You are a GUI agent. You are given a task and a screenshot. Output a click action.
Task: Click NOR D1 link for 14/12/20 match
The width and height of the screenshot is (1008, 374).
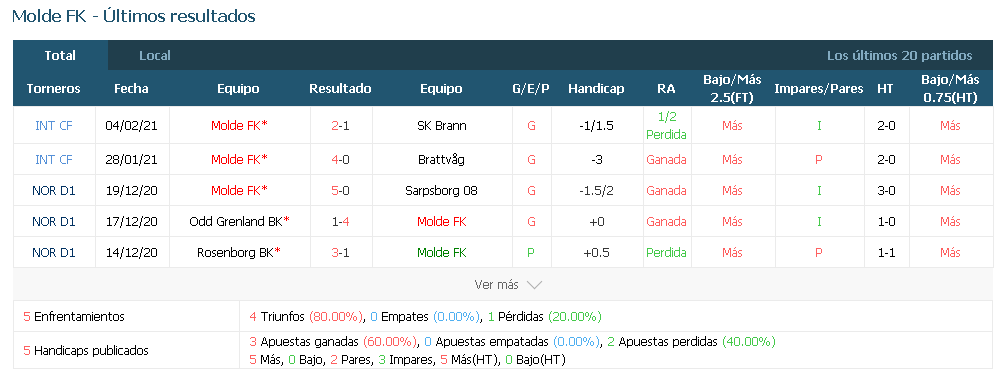coord(54,253)
